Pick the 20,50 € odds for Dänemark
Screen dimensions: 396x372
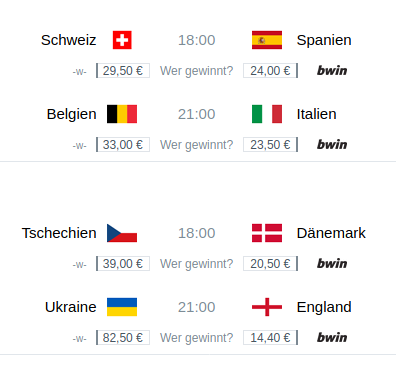pyautogui.click(x=270, y=264)
